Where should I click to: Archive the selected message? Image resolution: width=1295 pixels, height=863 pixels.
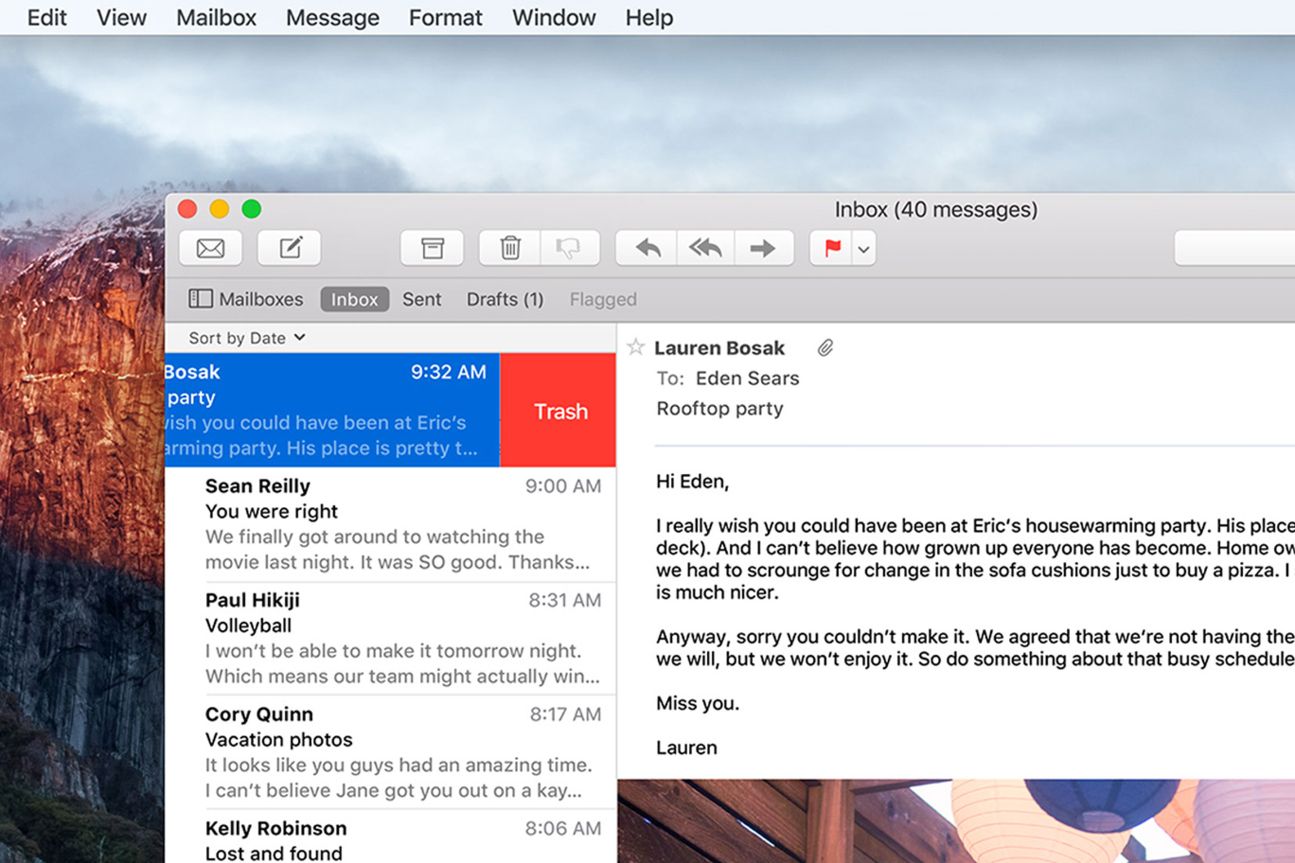(x=432, y=248)
